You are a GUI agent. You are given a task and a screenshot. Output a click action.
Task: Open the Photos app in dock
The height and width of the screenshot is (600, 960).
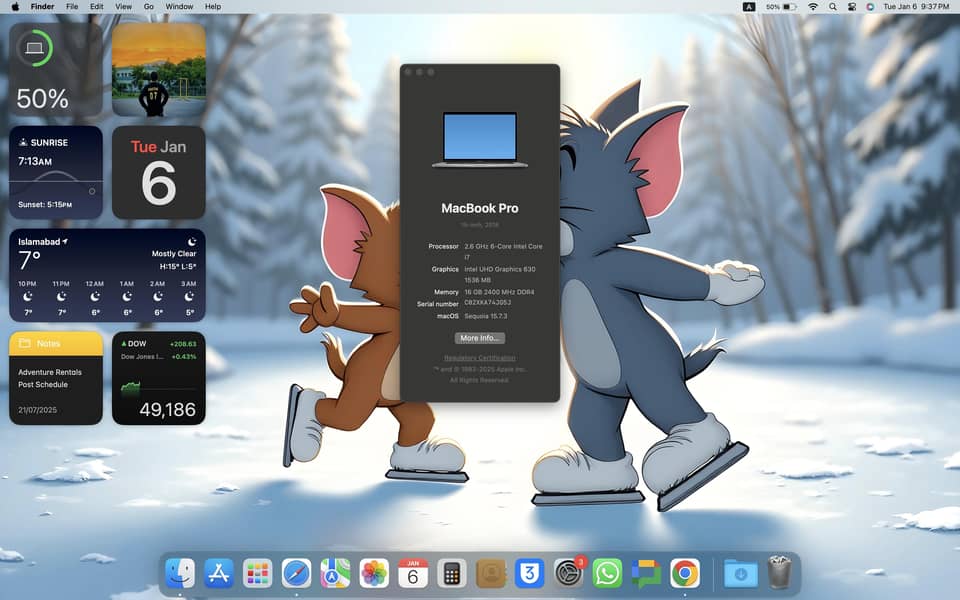pyautogui.click(x=374, y=573)
